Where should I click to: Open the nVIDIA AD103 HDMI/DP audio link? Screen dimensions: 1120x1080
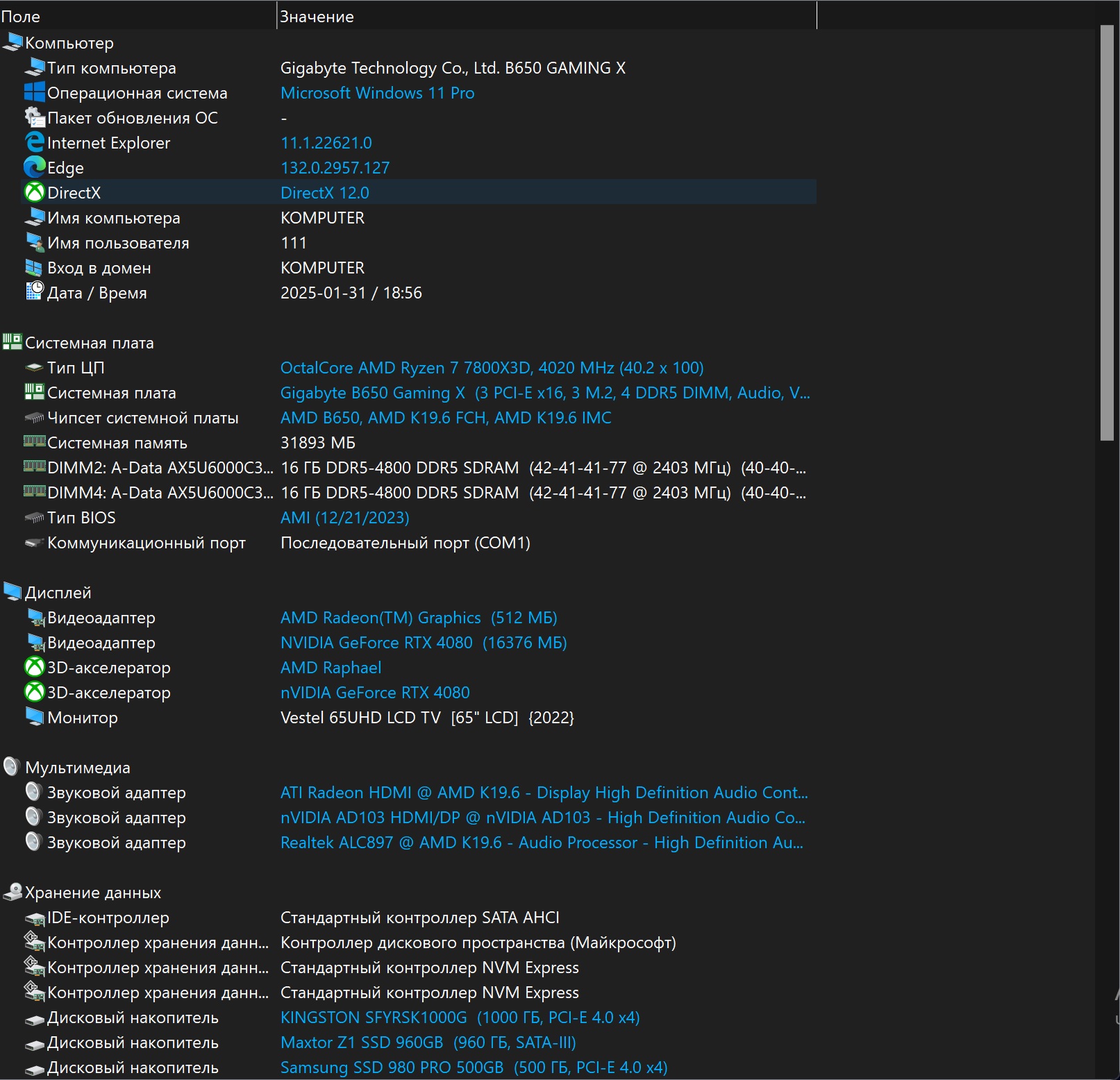coord(543,818)
